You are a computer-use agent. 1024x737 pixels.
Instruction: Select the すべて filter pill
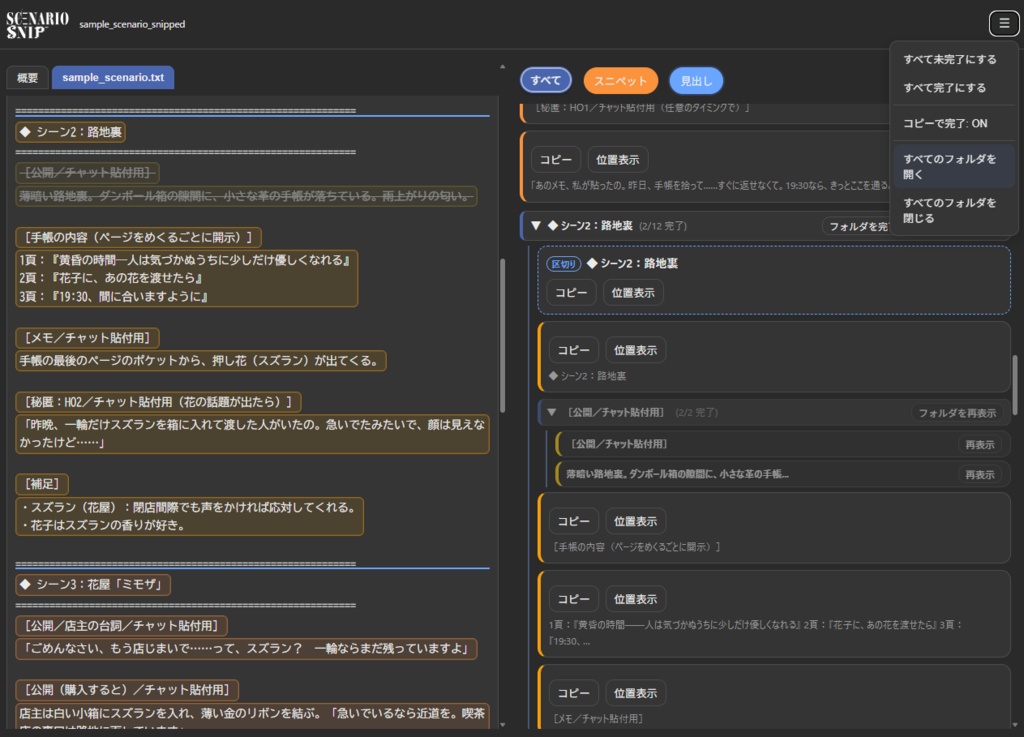(545, 80)
